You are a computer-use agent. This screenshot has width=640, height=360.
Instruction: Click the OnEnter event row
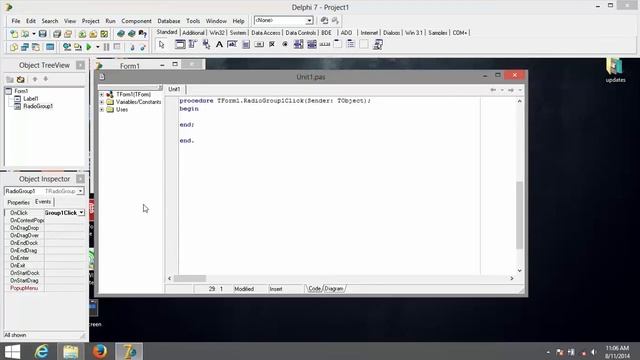44,258
